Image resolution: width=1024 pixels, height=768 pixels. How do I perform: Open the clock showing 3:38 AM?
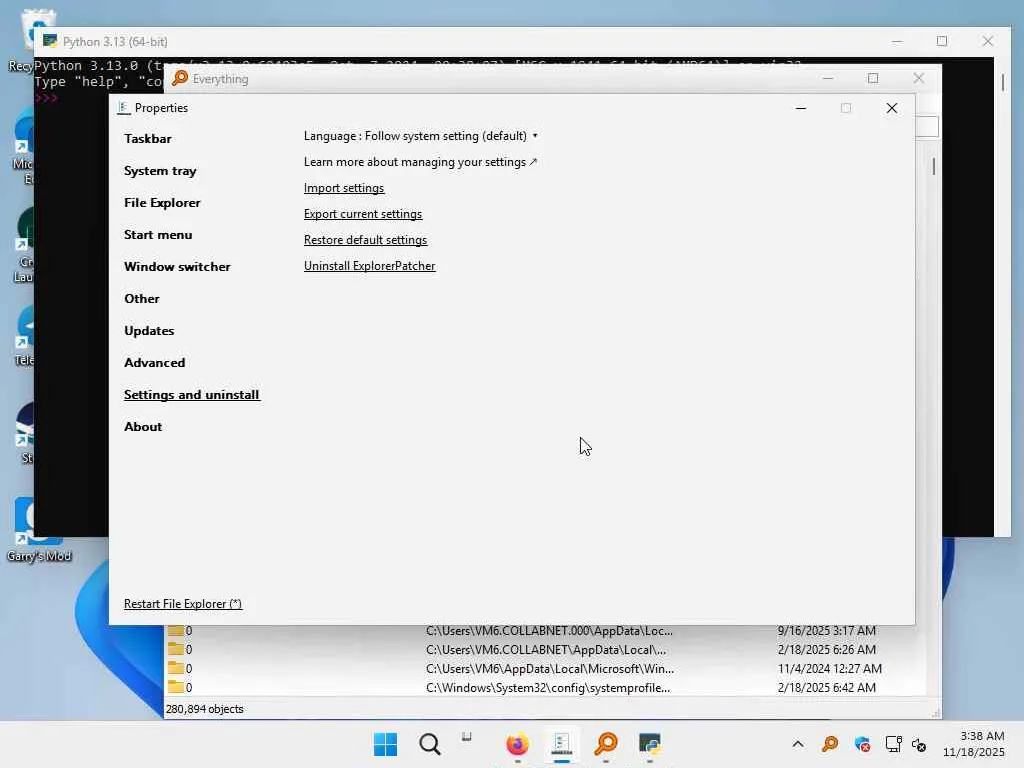click(x=973, y=744)
